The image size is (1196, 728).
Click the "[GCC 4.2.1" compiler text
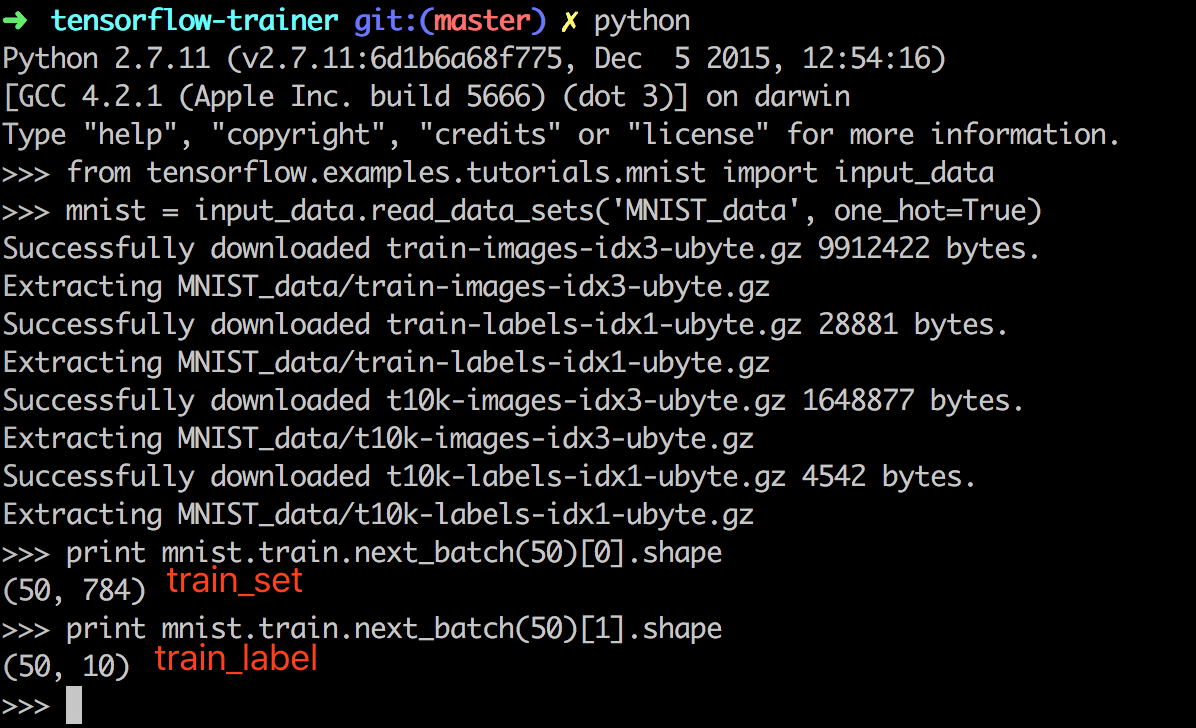82,97
